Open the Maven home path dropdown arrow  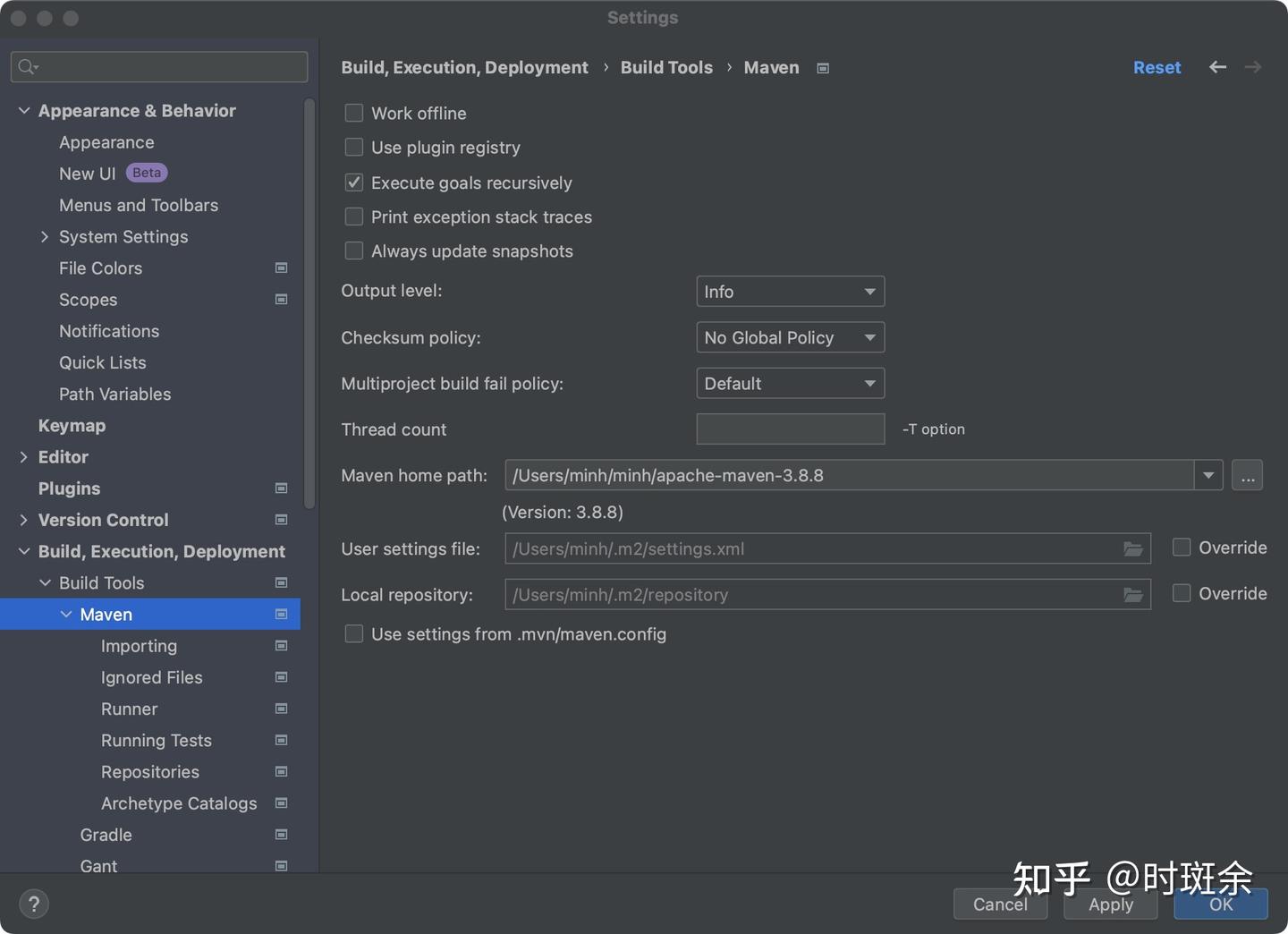pos(1208,475)
